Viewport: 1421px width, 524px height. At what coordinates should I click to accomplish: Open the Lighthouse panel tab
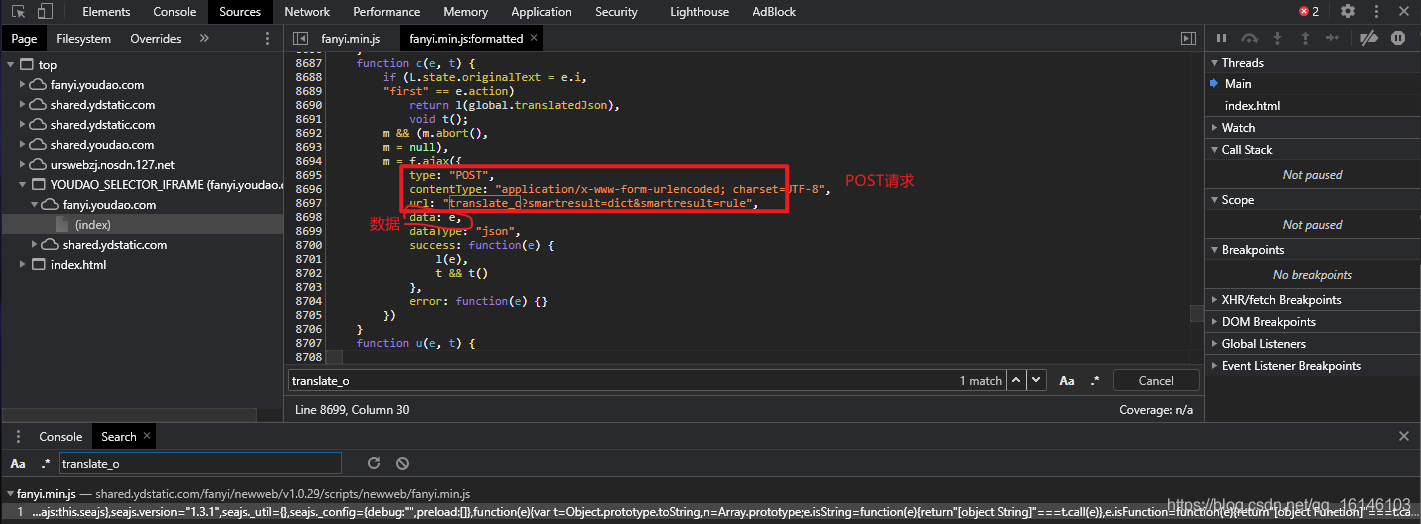point(699,12)
